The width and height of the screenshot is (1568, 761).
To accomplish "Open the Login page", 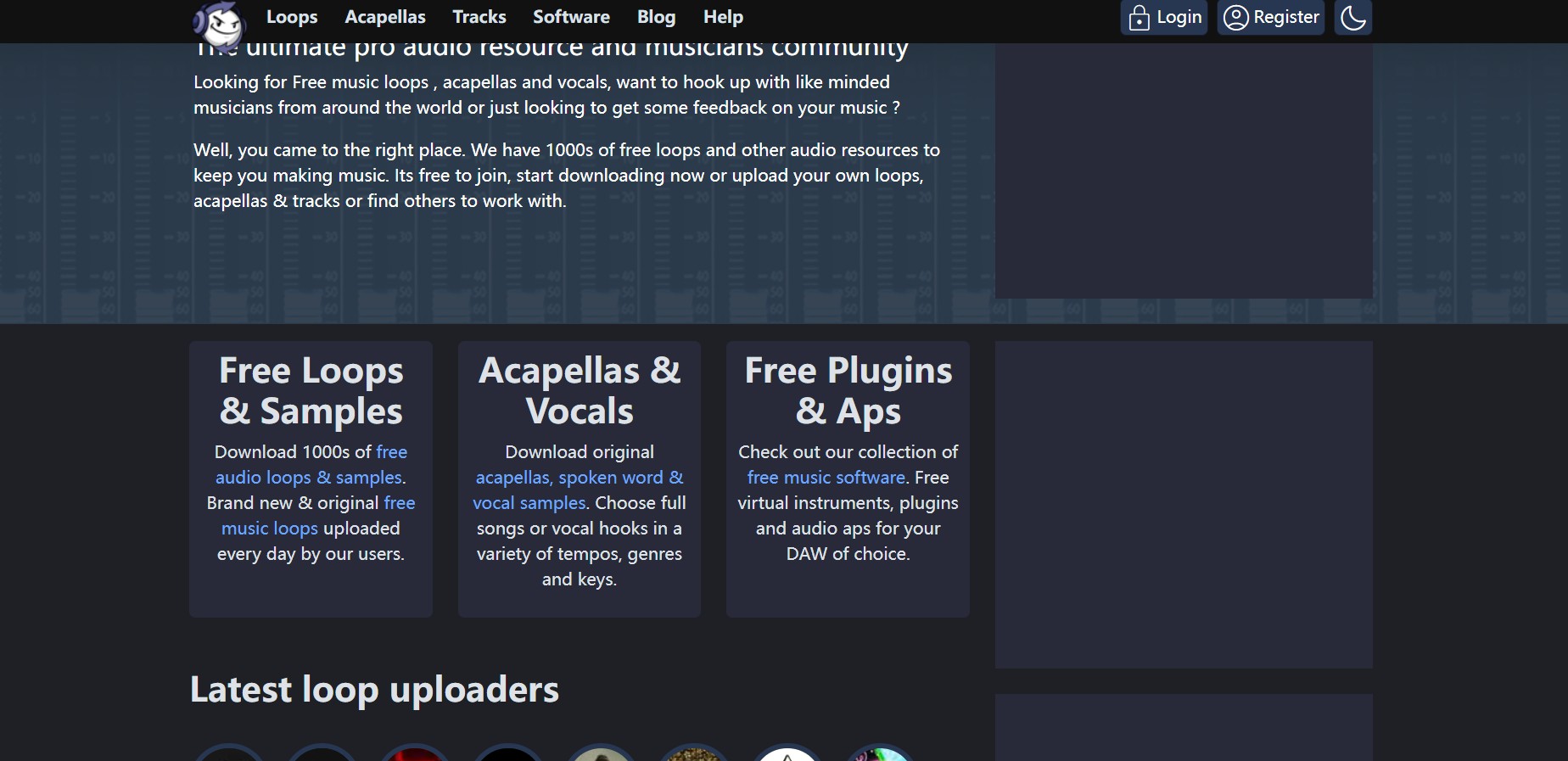I will coord(1164,17).
